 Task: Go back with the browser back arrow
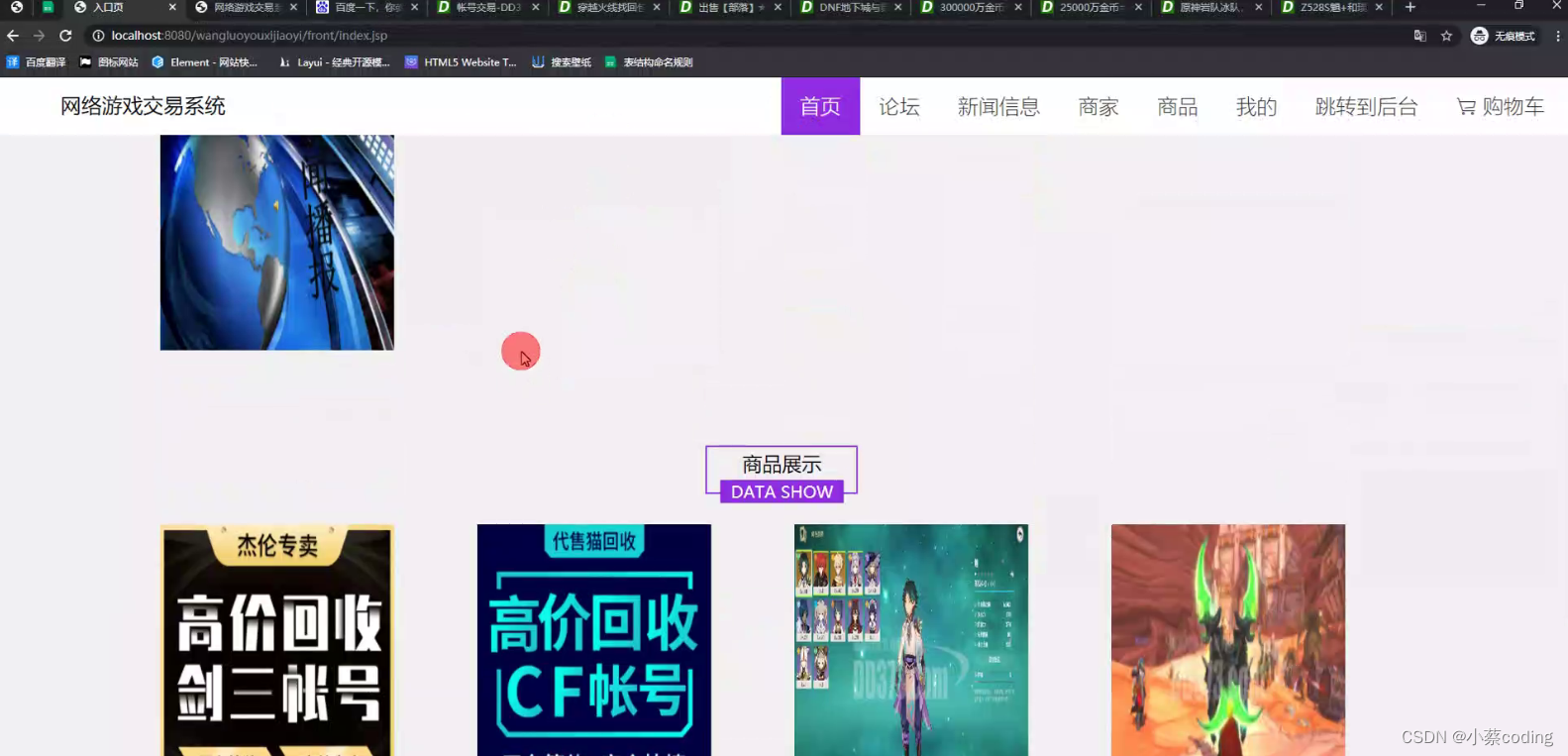point(13,36)
